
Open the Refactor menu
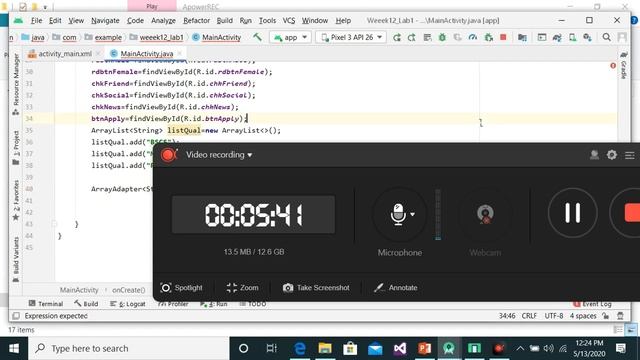[196, 20]
